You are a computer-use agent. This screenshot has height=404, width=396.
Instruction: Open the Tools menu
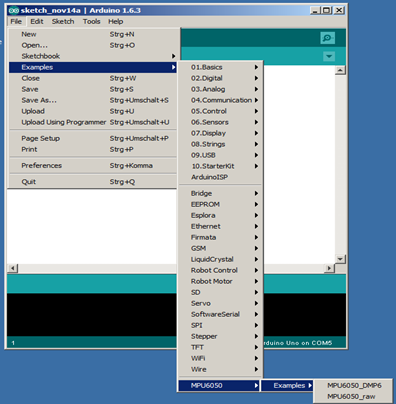(91, 21)
